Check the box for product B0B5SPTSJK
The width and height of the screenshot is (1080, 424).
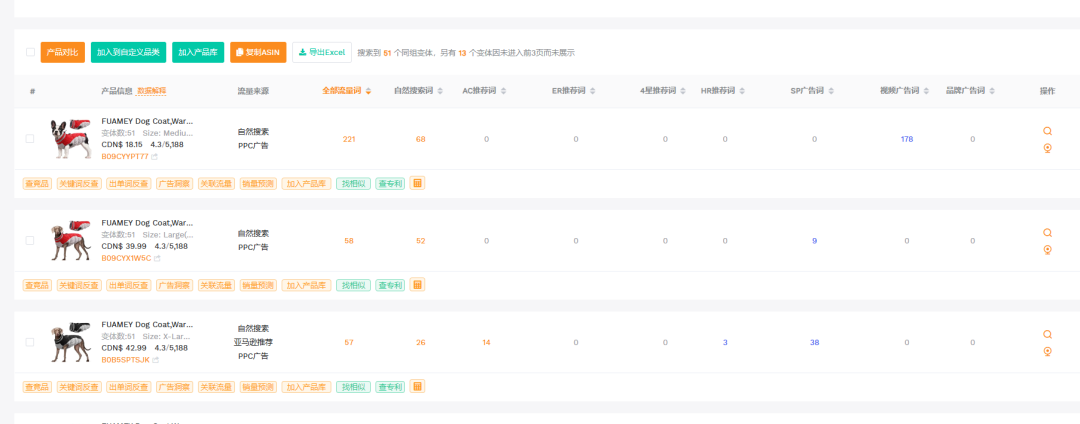pos(30,342)
